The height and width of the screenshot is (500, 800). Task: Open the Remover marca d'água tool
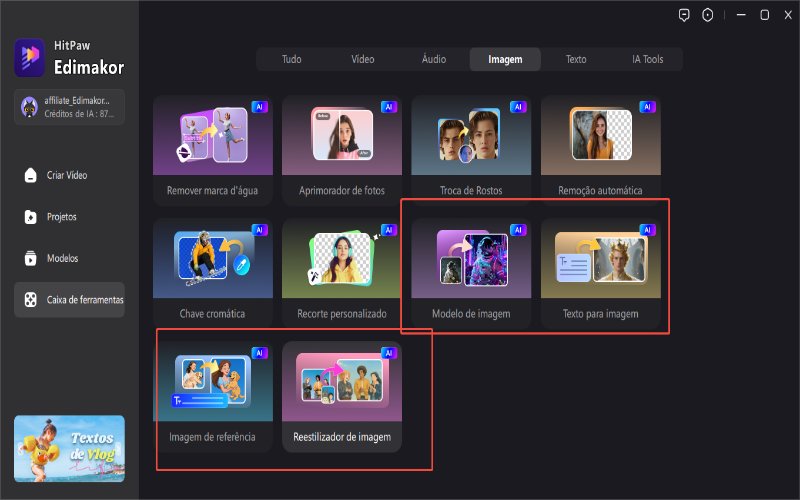[213, 150]
